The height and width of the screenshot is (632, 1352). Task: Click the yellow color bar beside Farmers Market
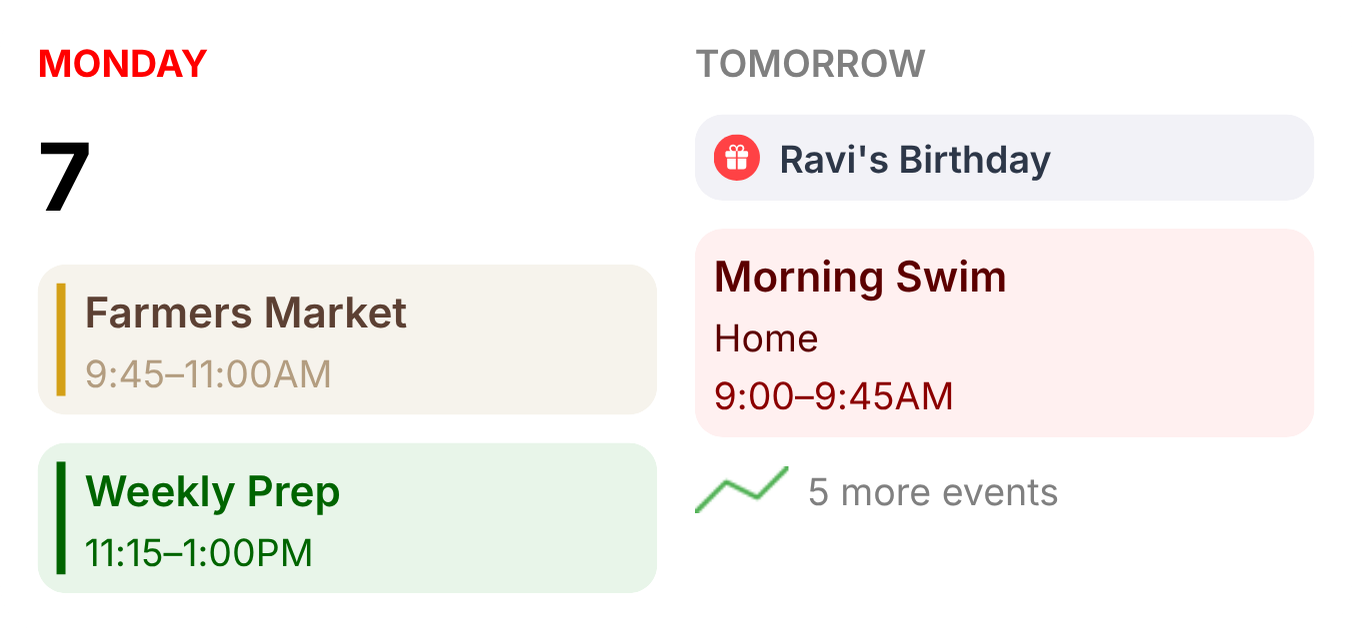coord(61,339)
